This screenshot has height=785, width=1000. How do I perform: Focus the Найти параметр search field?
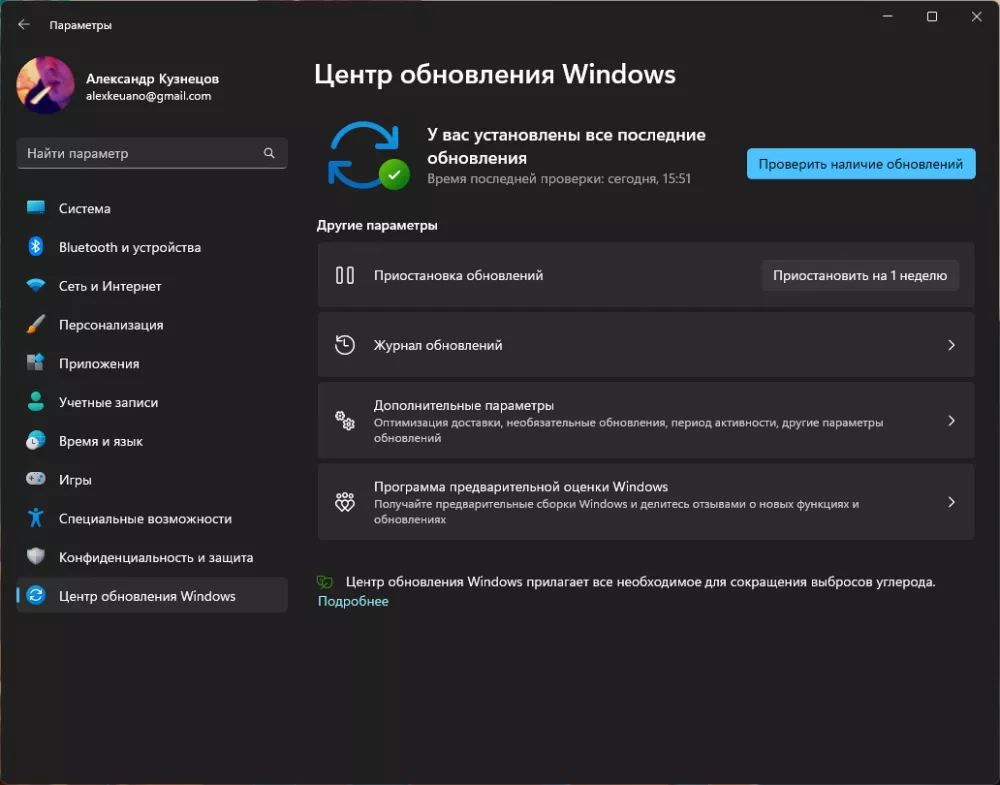tap(140, 154)
